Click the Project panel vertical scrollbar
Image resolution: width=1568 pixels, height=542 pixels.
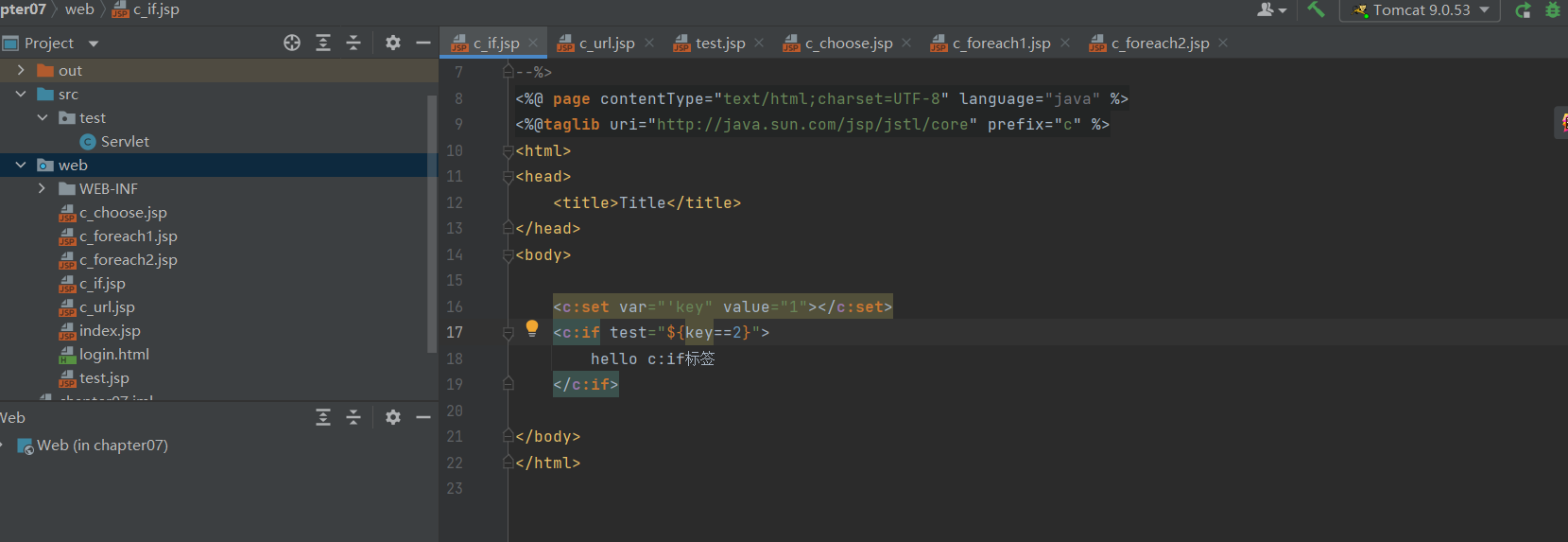(x=432, y=222)
